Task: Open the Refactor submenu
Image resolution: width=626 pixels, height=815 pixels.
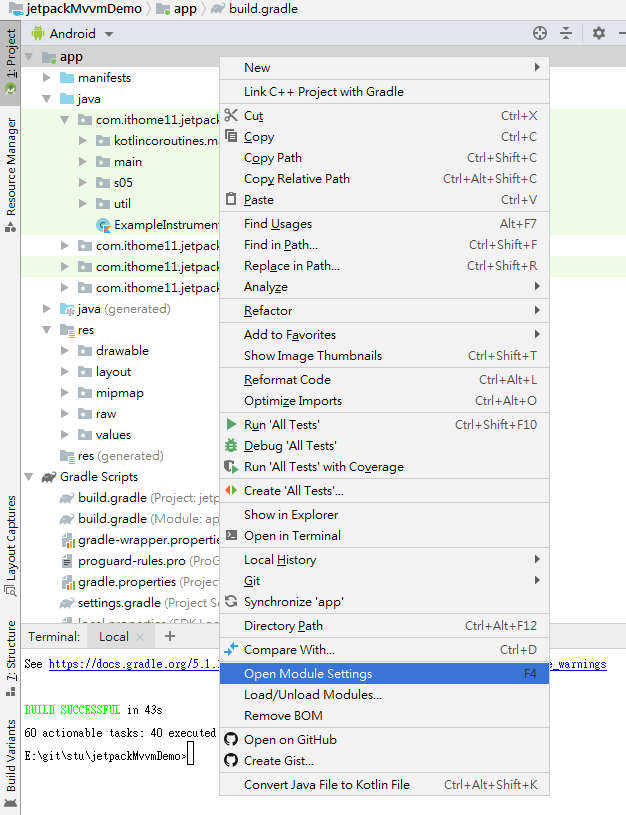Action: coord(384,311)
